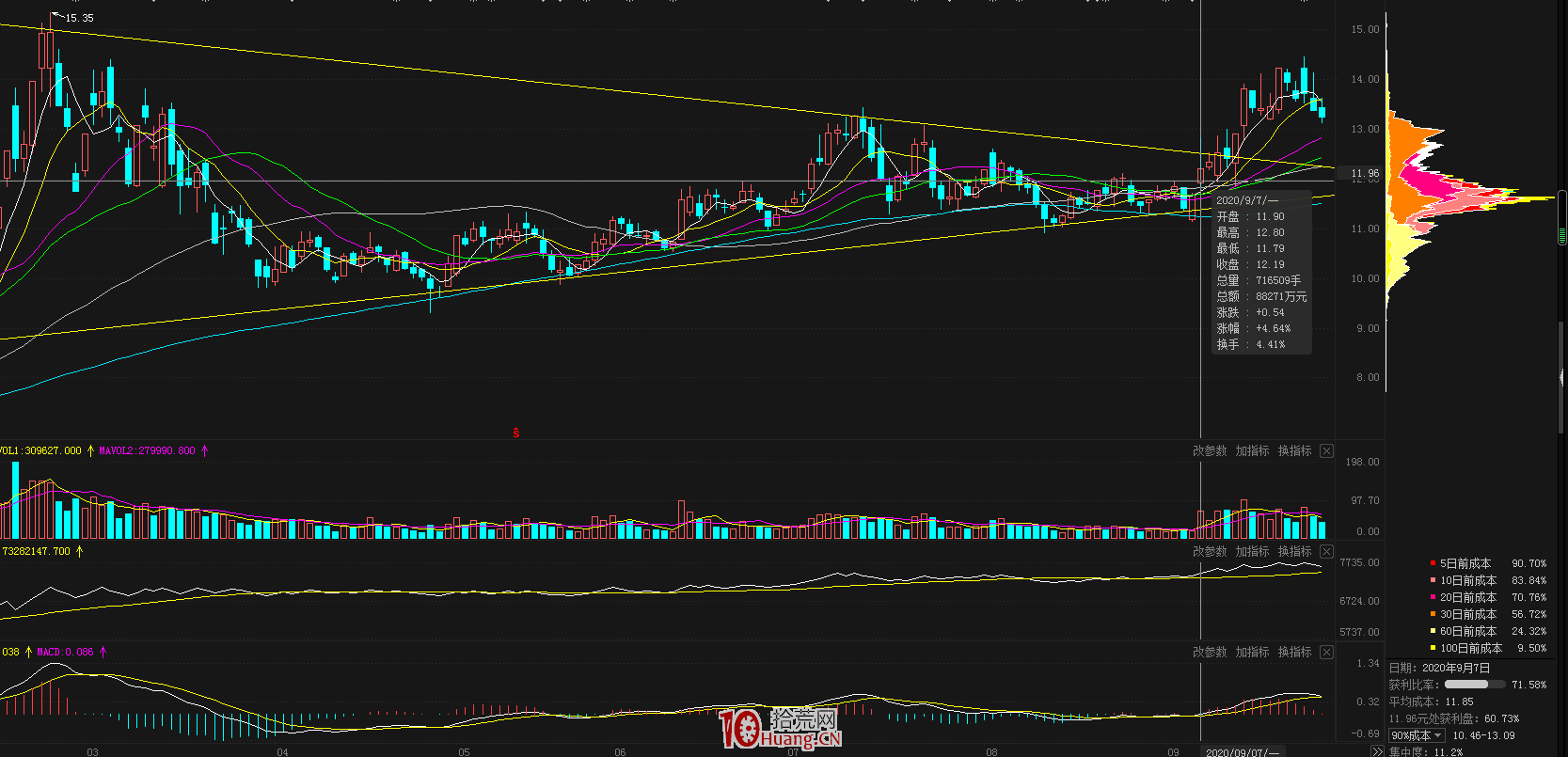
Task: Click 加指标 in the MACD panel
Action: [x=1252, y=653]
